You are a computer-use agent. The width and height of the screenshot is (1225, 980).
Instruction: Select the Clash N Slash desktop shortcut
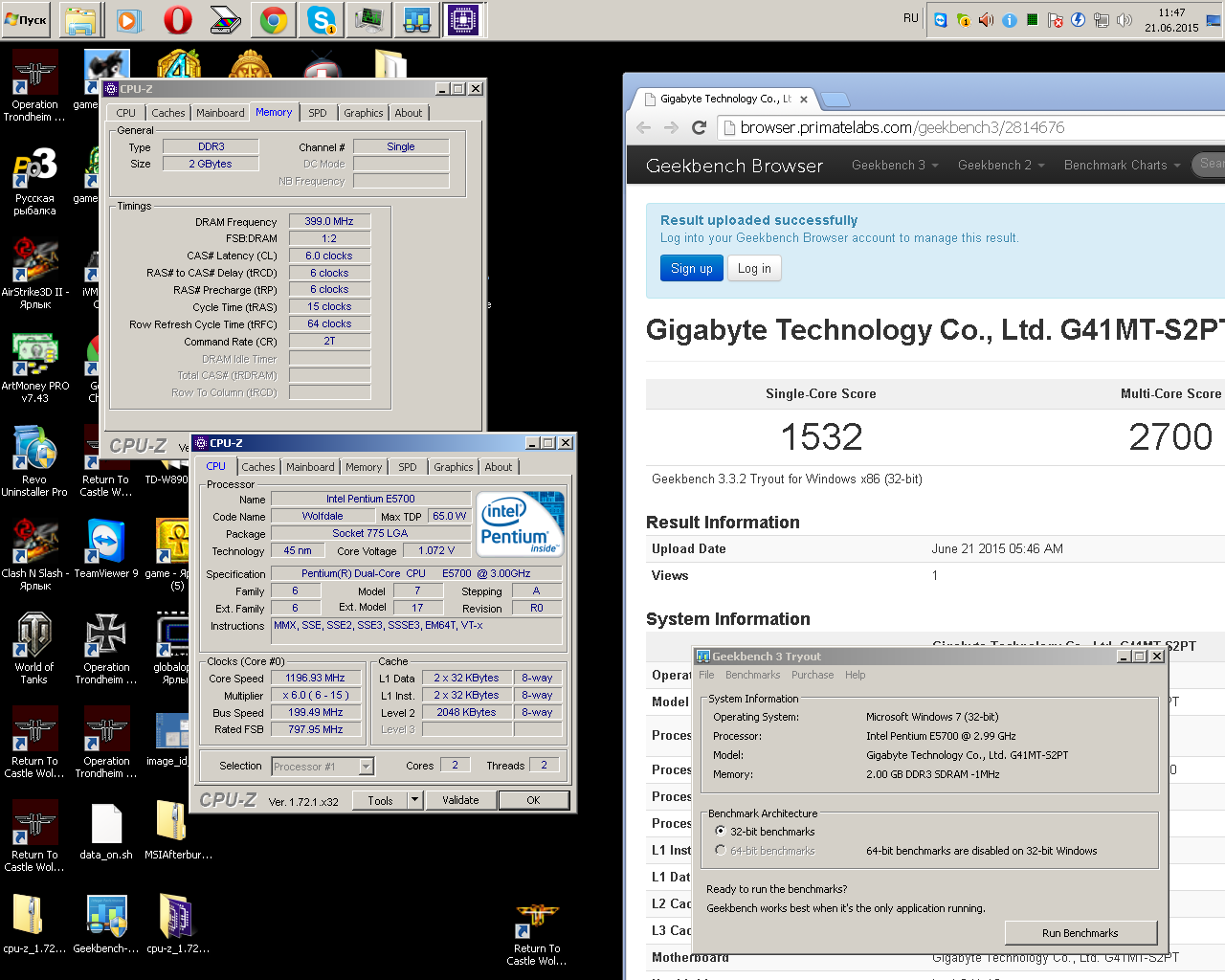point(34,557)
